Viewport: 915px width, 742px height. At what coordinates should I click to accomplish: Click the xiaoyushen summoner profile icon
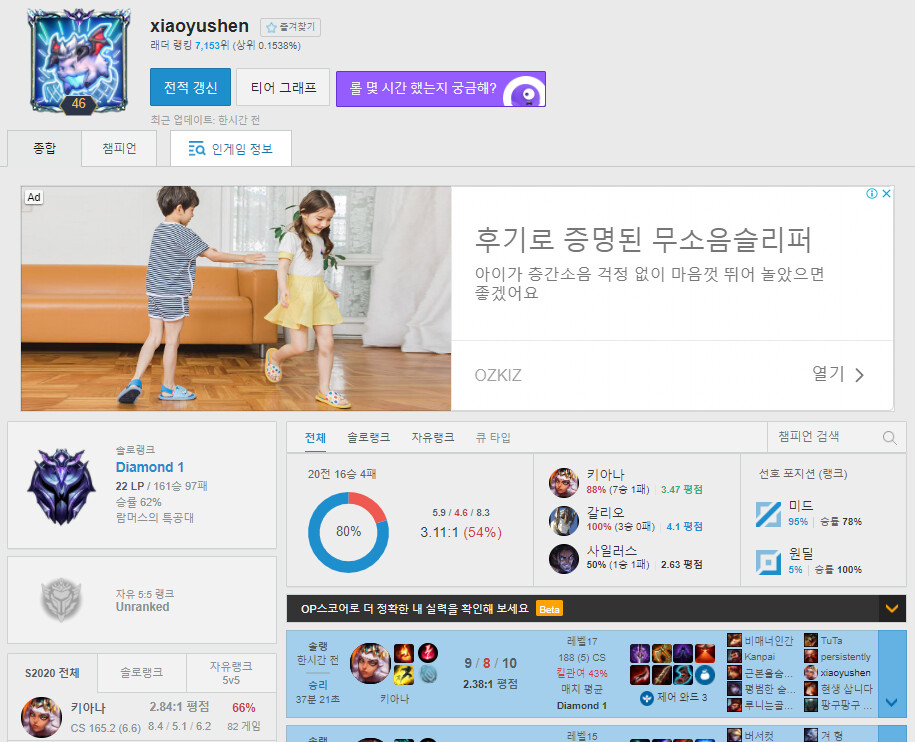click(78, 61)
